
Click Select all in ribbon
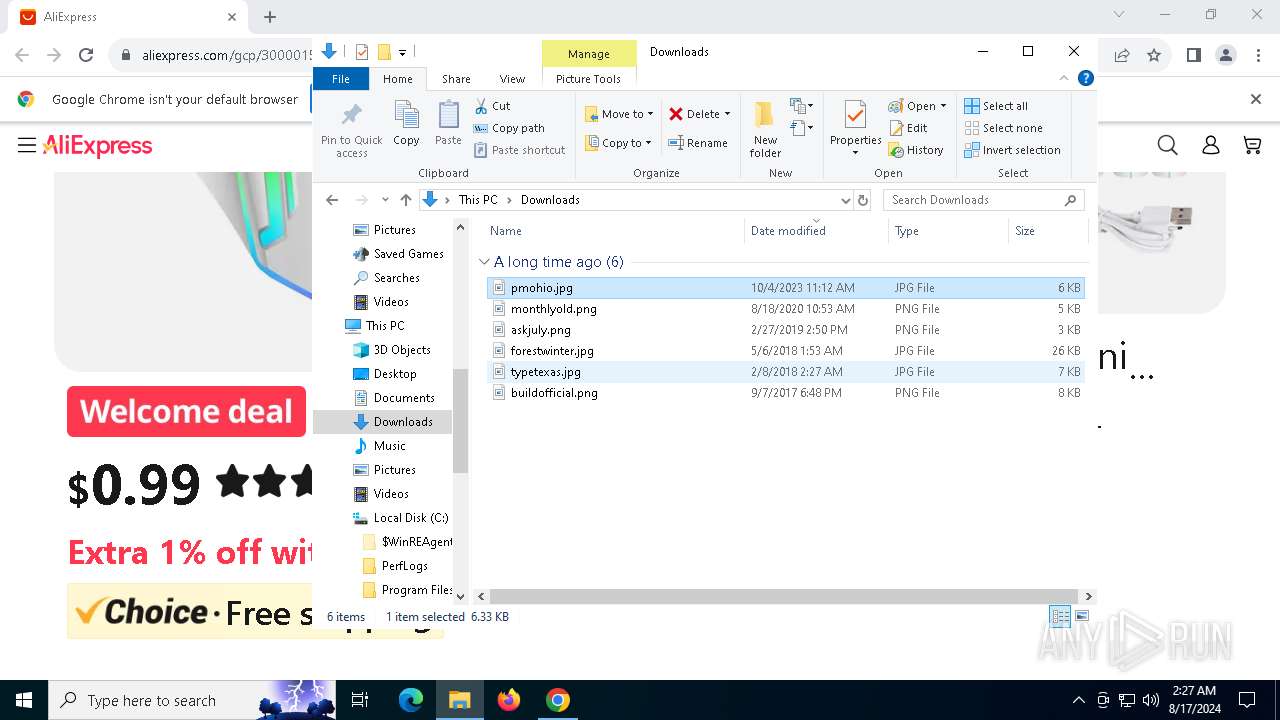coord(996,106)
